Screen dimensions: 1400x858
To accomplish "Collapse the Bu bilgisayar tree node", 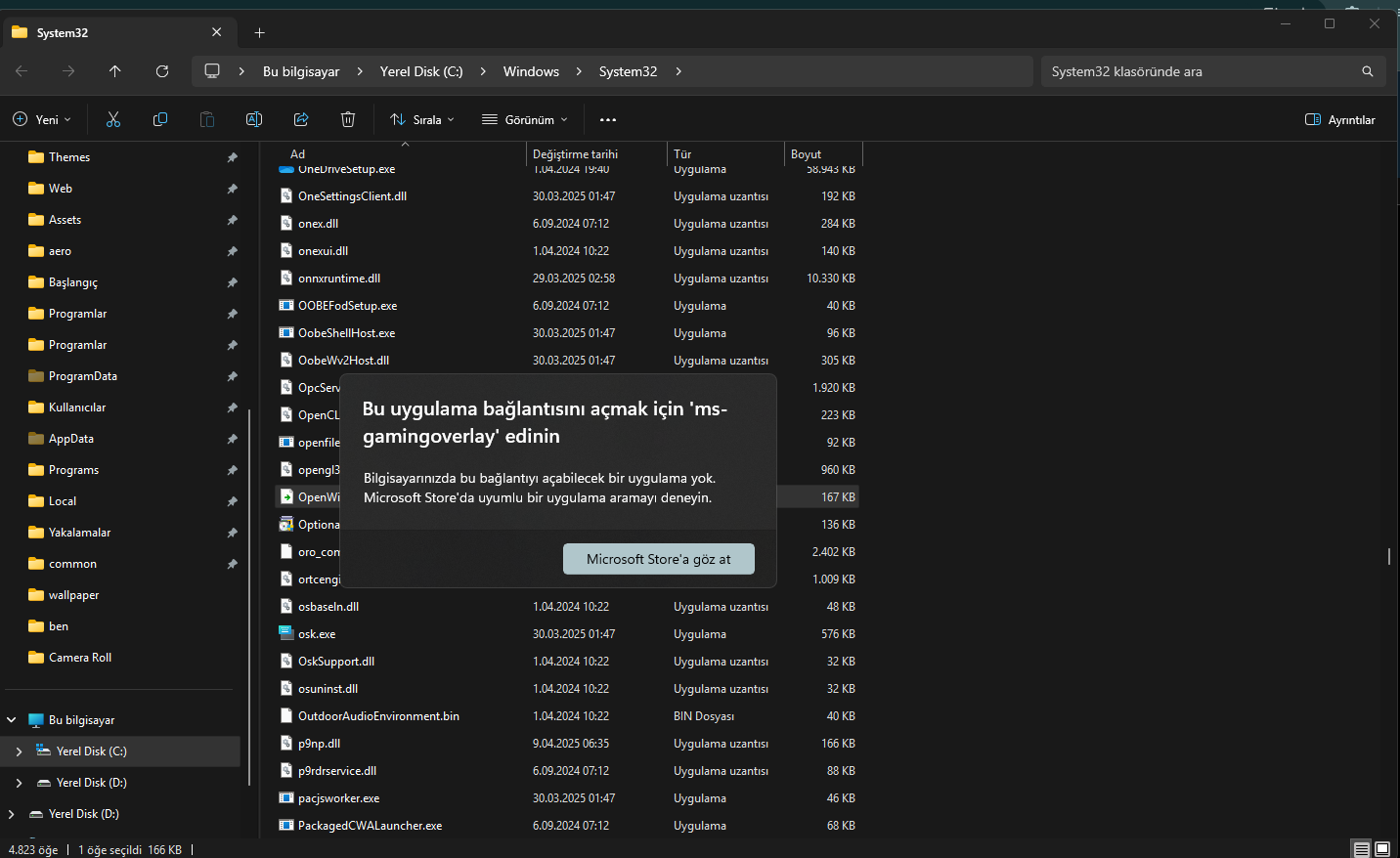I will pos(12,720).
